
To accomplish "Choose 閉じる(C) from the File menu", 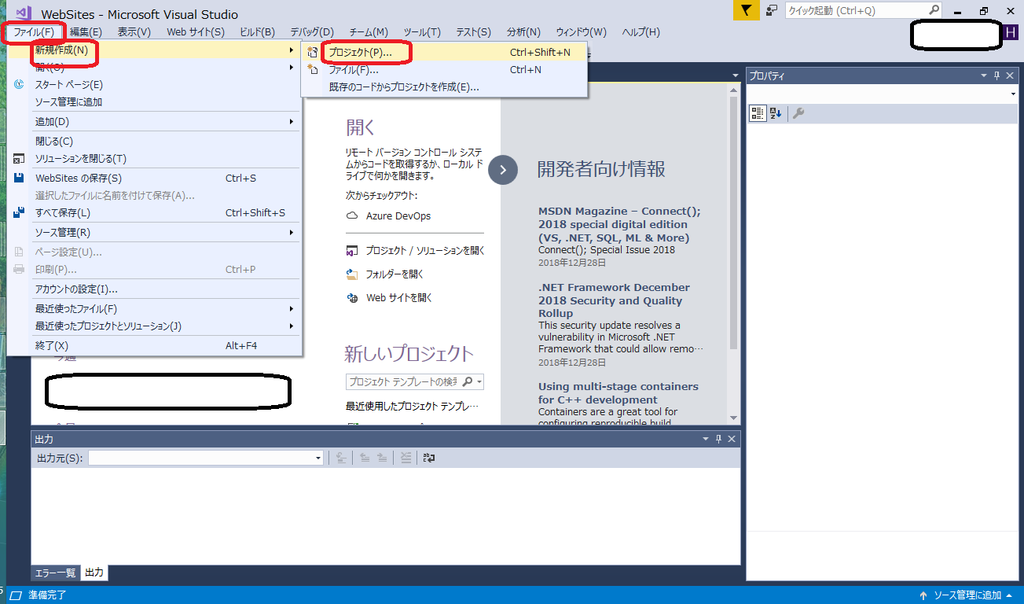I will point(155,141).
